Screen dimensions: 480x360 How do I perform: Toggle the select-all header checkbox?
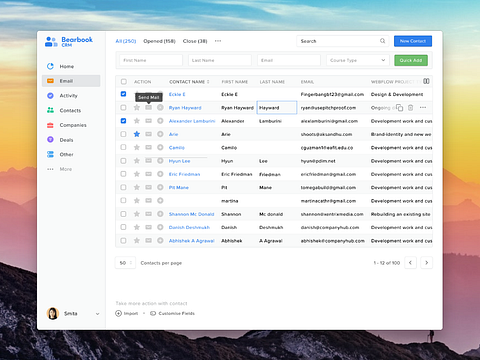pos(124,82)
